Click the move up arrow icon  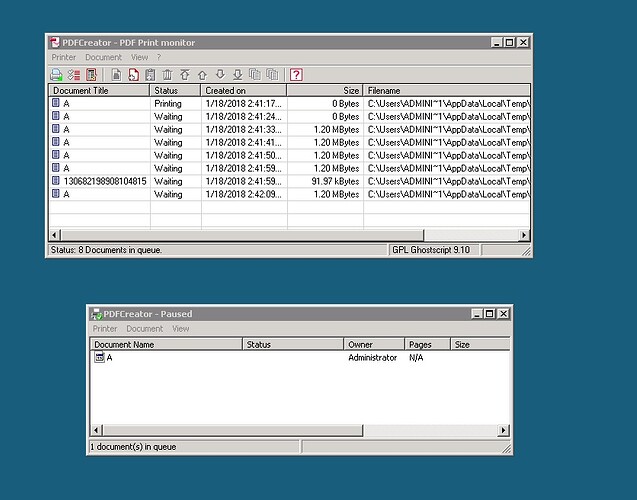click(x=202, y=75)
